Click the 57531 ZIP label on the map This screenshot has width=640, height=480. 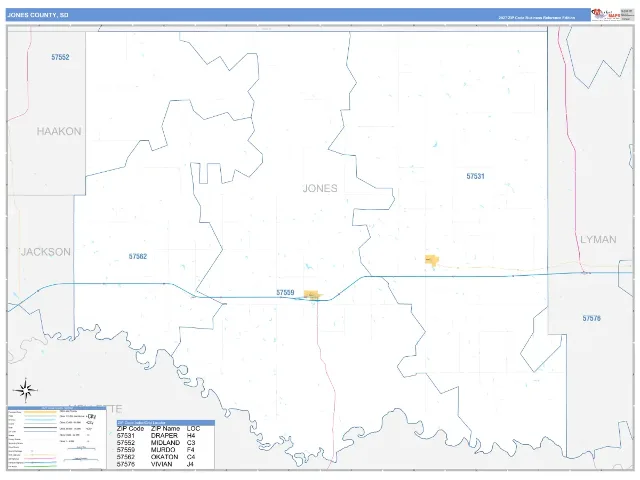pos(476,176)
